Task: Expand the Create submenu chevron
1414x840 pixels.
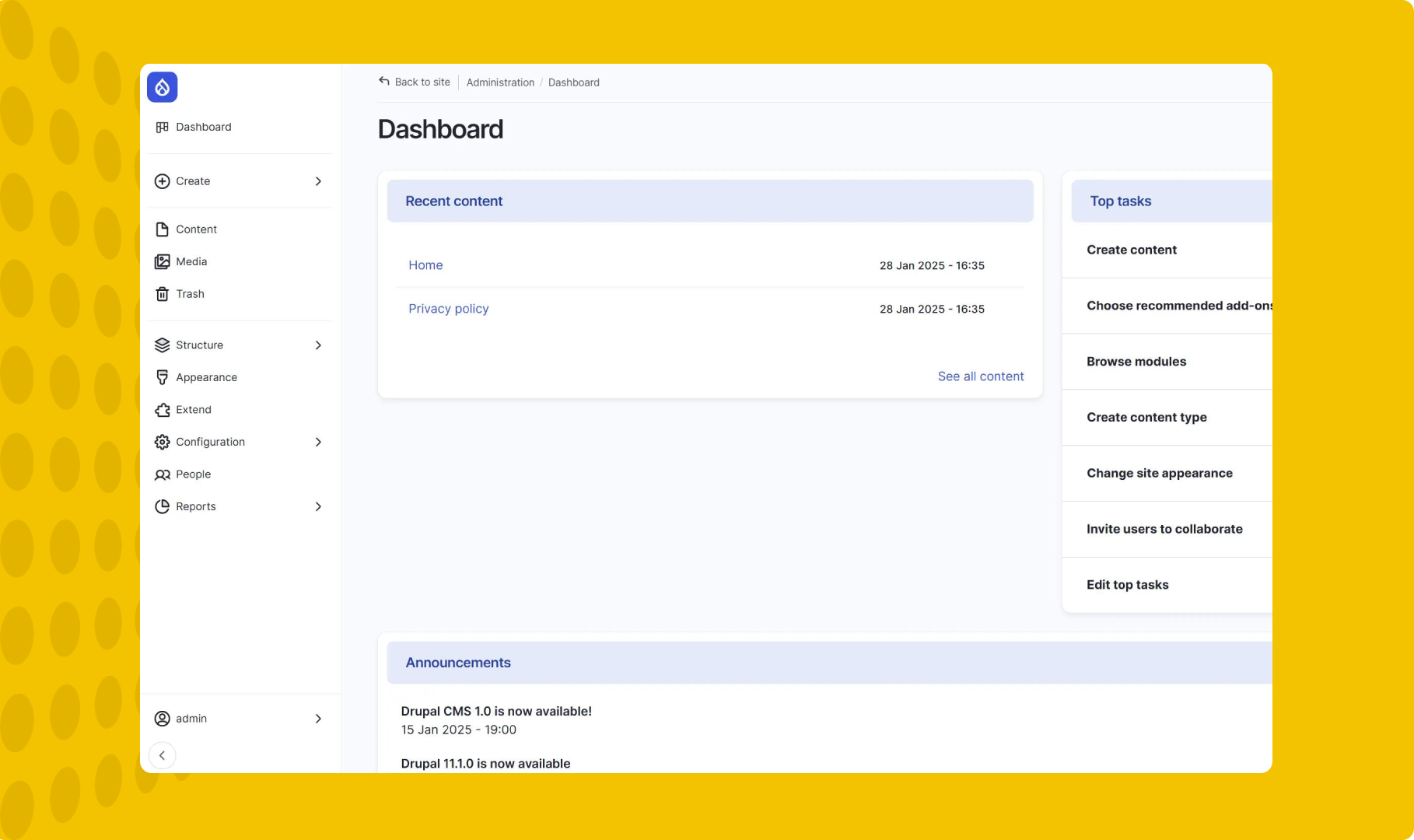Action: pos(318,181)
